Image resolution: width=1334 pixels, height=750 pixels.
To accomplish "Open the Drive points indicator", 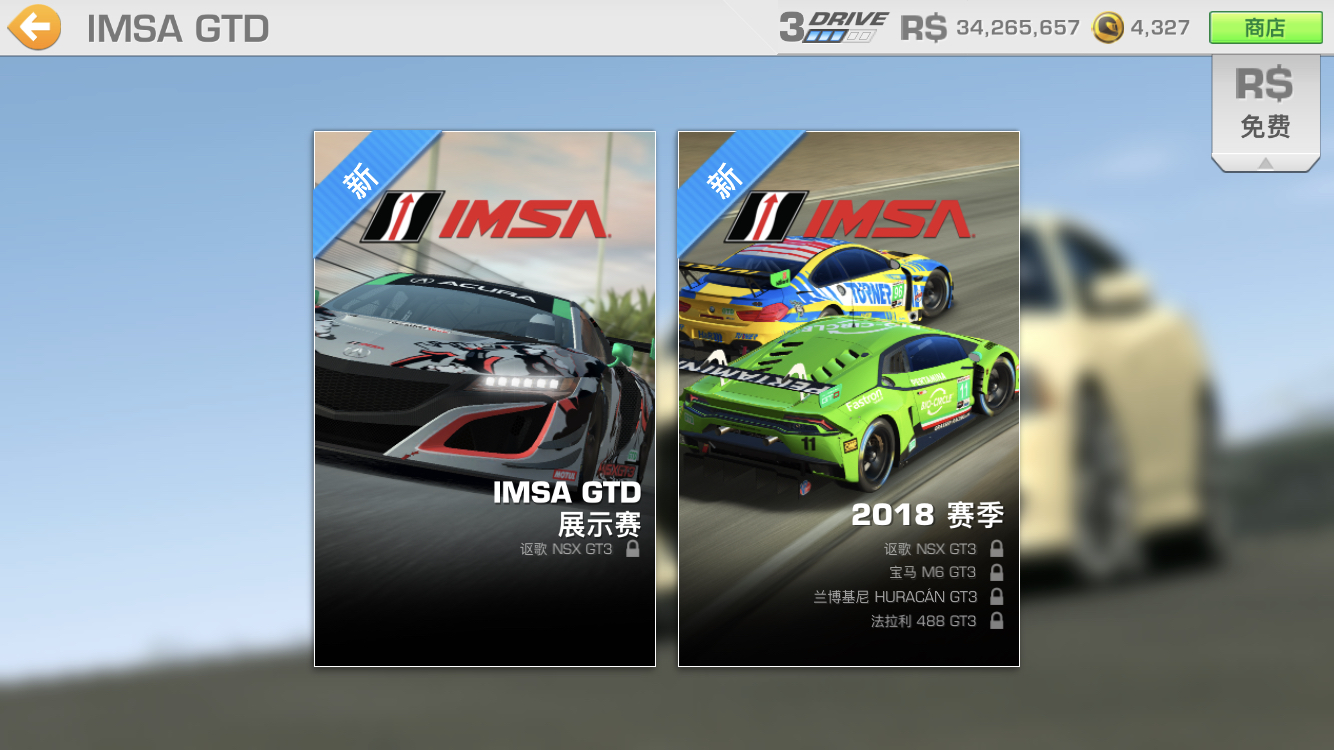I will pos(834,27).
